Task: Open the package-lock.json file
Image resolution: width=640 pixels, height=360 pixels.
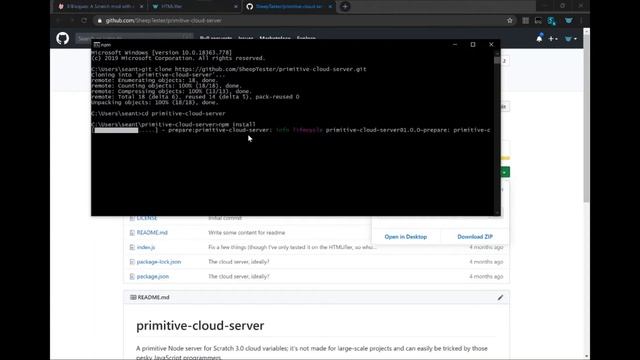Action: click(x=159, y=262)
